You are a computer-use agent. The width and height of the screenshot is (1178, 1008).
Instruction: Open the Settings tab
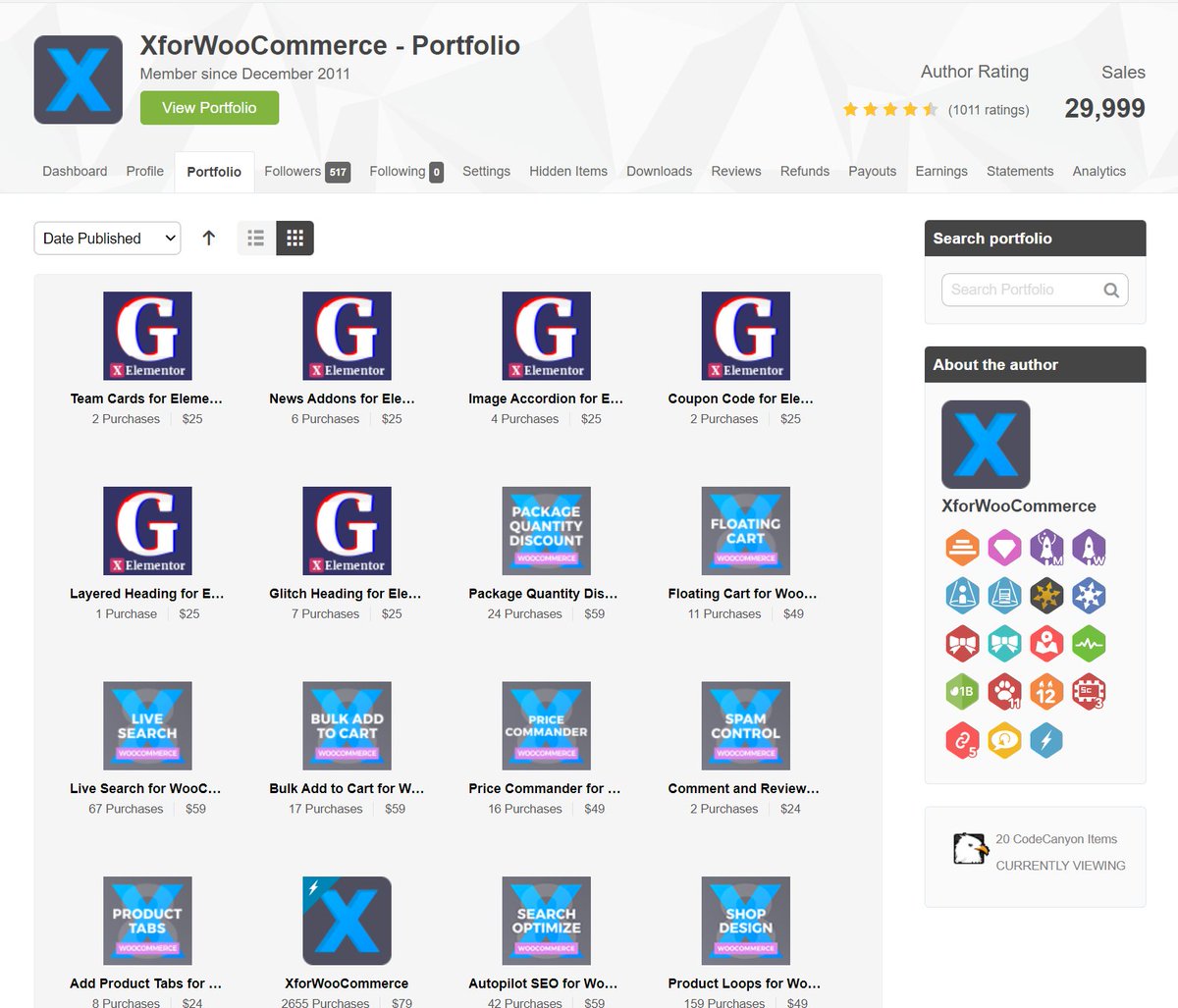pyautogui.click(x=487, y=171)
